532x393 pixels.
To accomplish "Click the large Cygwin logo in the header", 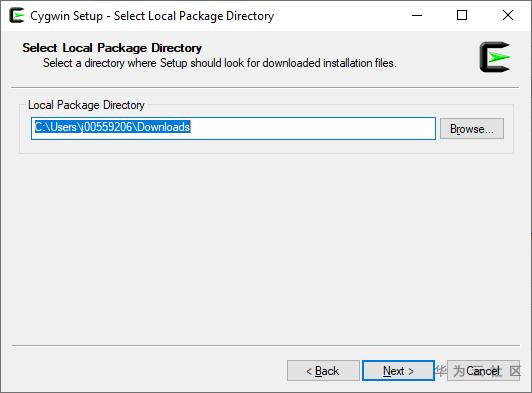I will tap(495, 57).
